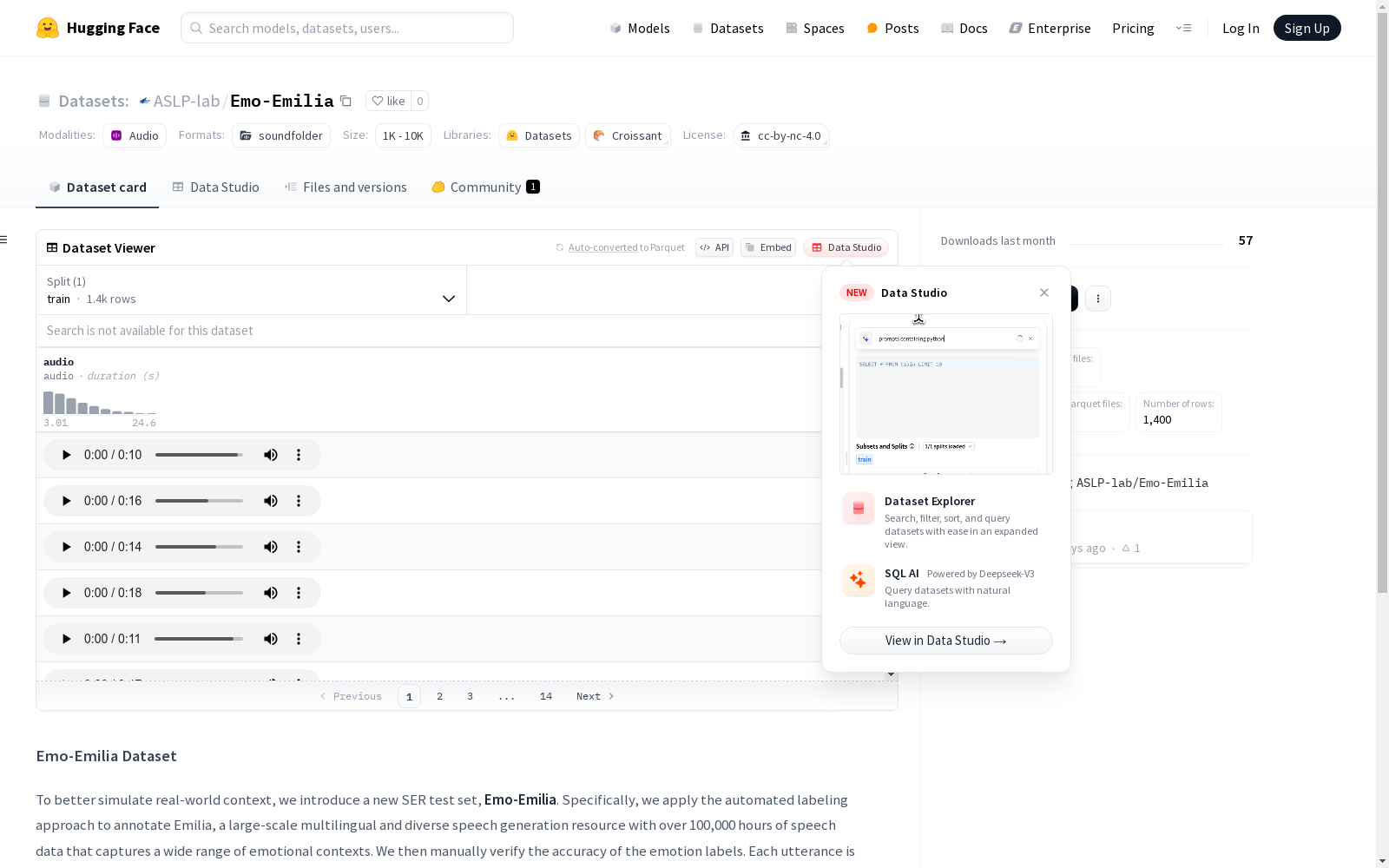Viewport: 1389px width, 868px height.
Task: Like the Emo-Emilia dataset
Action: coord(388,101)
